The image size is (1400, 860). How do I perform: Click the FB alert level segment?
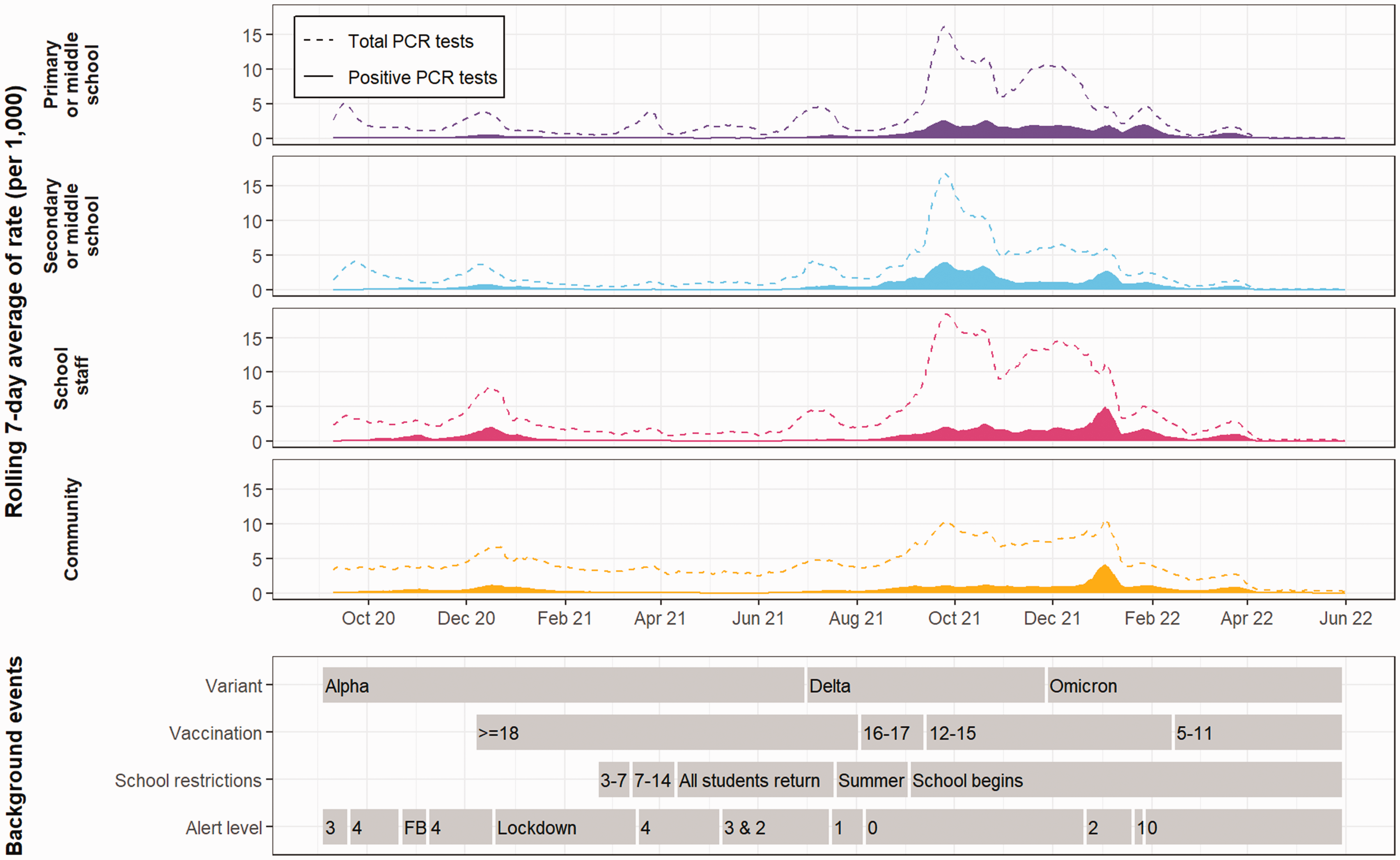pyautogui.click(x=414, y=827)
